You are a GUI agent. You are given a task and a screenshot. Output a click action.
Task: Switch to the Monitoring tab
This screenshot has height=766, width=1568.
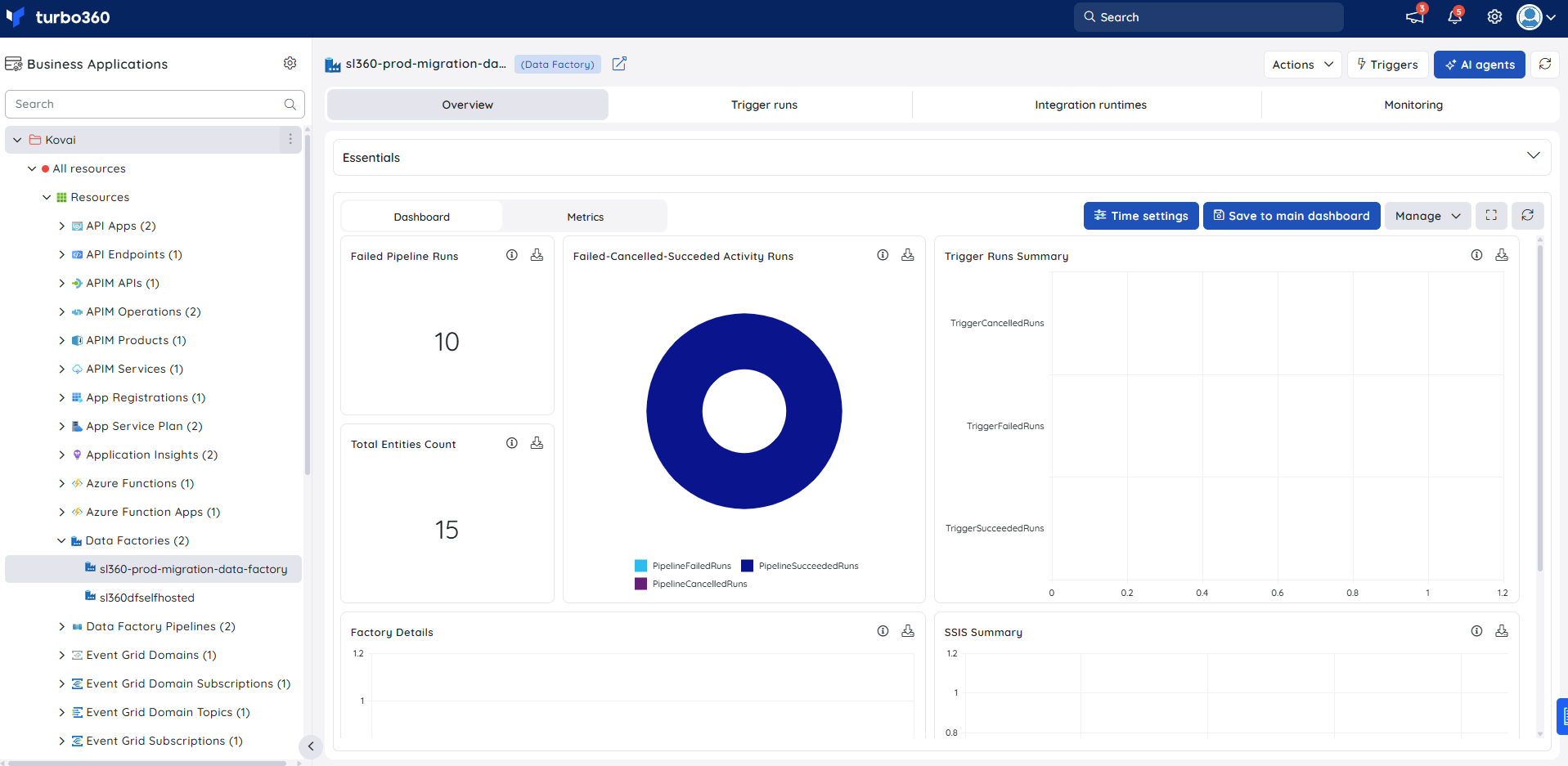pyautogui.click(x=1413, y=105)
